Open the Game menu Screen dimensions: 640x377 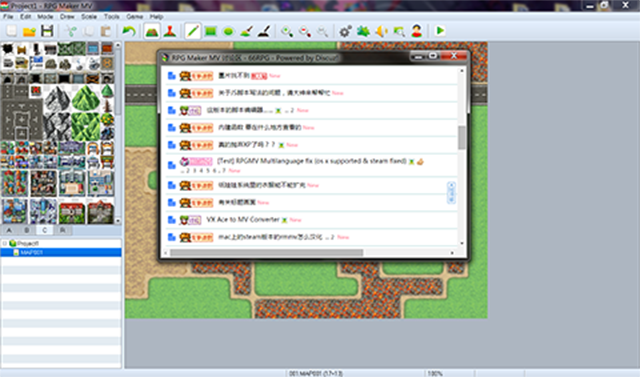tap(134, 17)
